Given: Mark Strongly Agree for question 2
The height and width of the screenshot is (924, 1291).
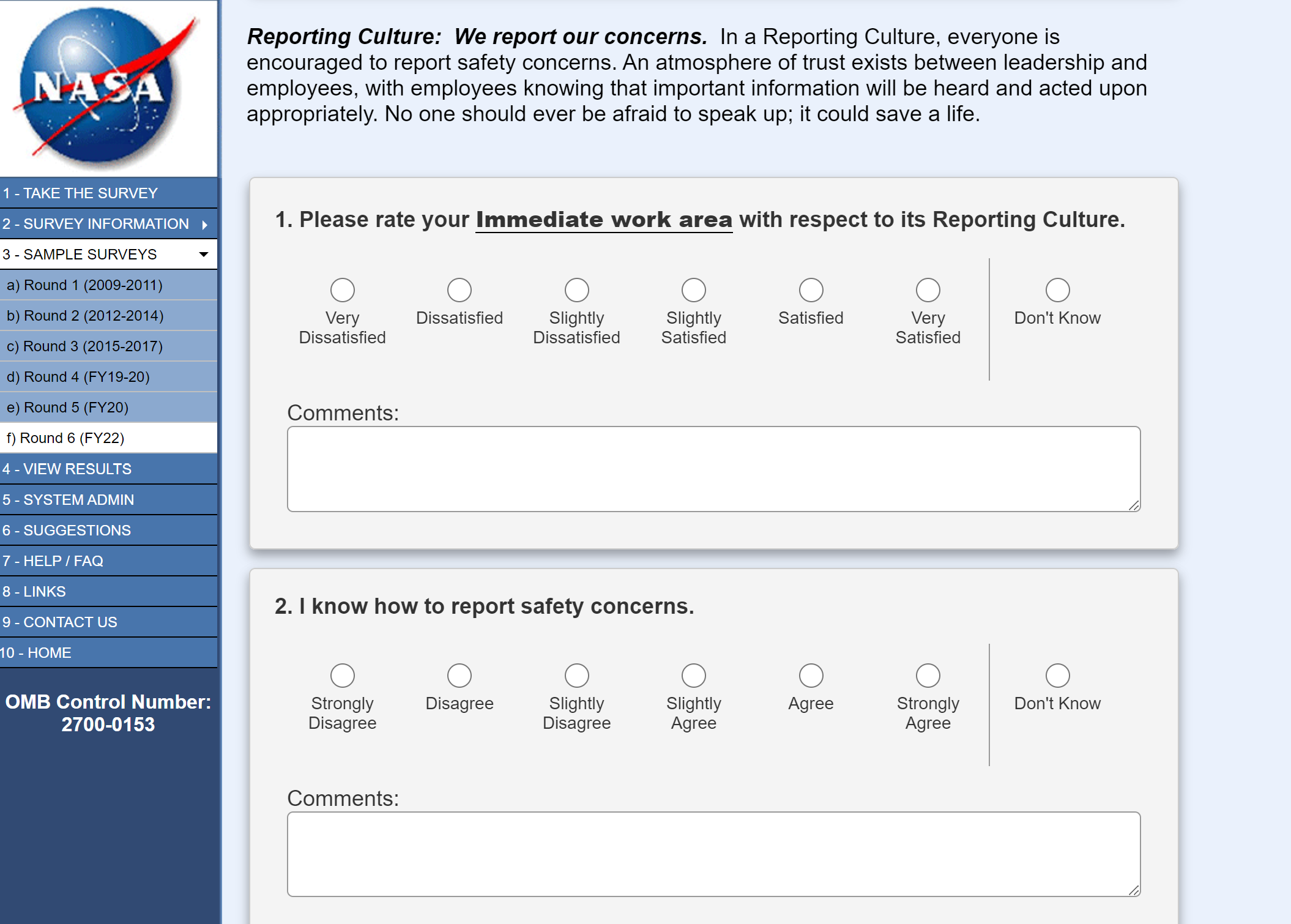Looking at the screenshot, I should coord(928,676).
